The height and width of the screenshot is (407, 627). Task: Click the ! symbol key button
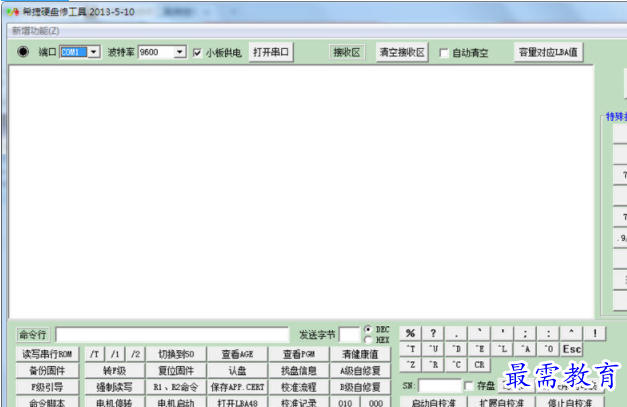pyautogui.click(x=595, y=333)
